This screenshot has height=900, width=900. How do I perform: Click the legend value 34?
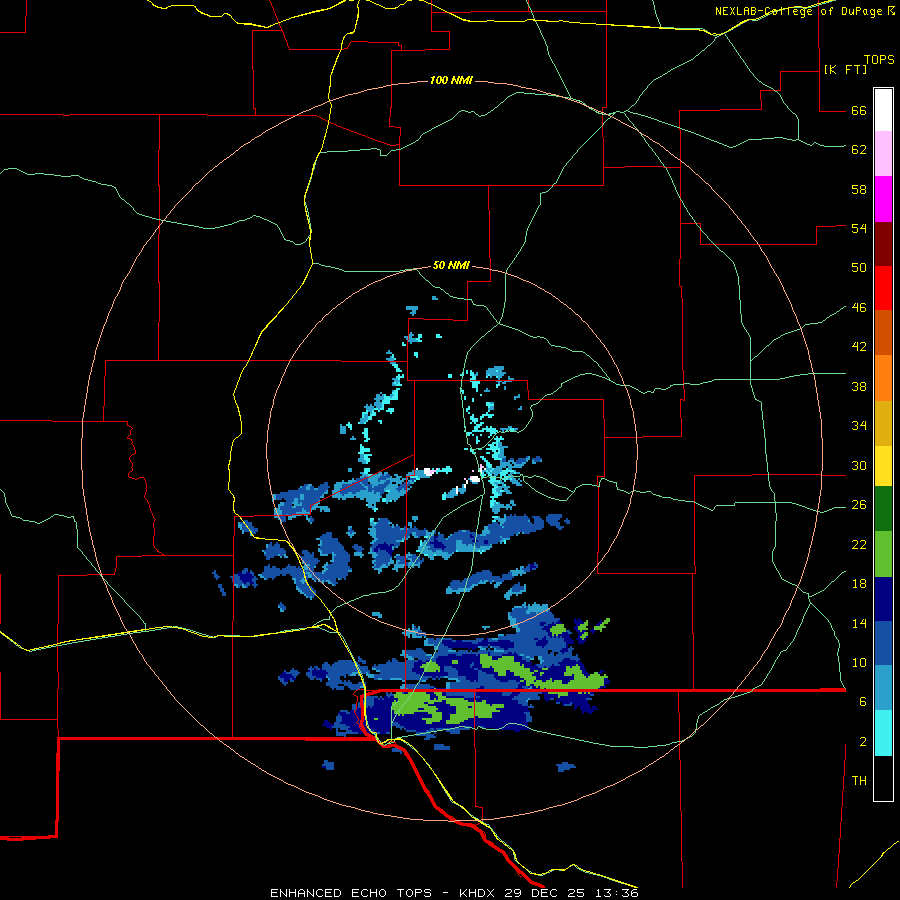point(859,426)
